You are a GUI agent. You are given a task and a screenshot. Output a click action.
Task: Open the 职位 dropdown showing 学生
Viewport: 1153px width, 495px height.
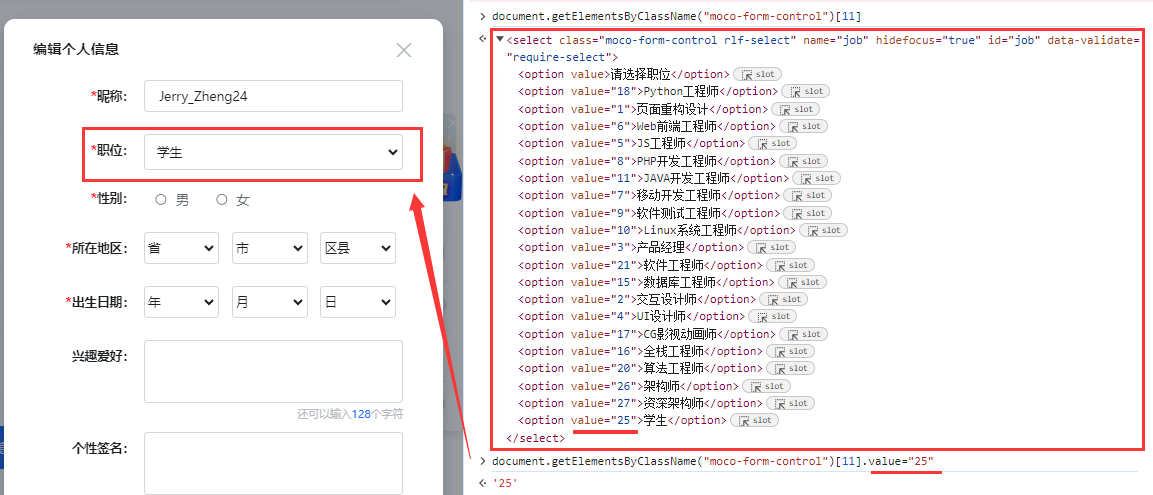click(274, 152)
